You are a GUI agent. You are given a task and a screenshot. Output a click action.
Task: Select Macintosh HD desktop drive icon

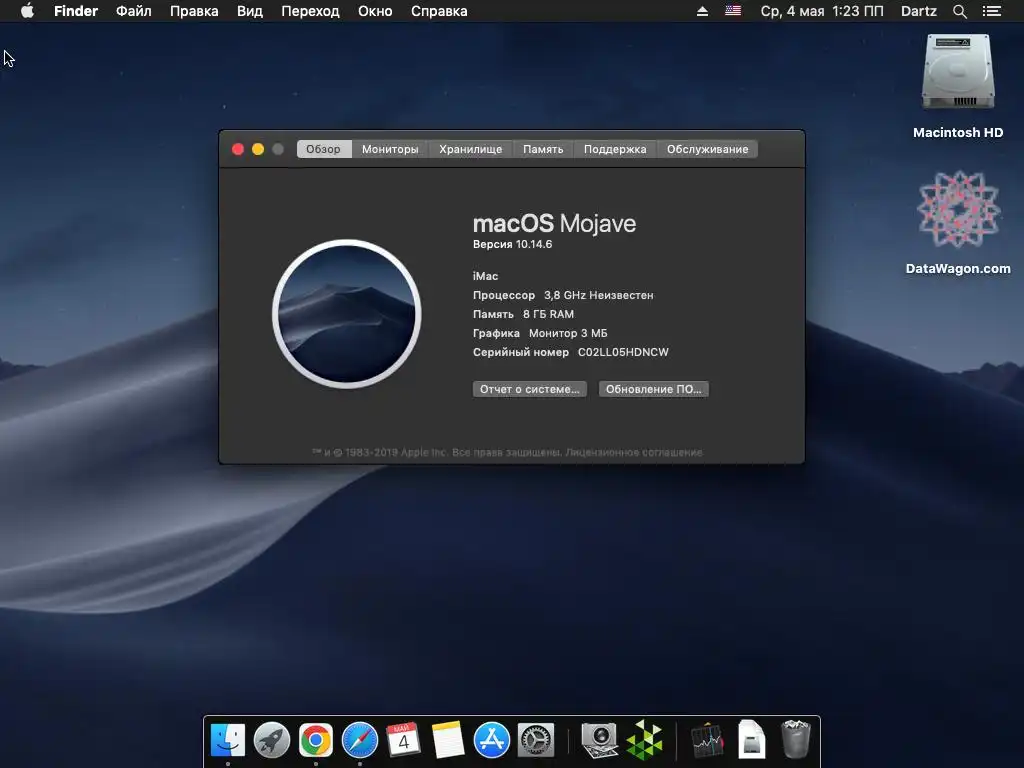tap(958, 72)
